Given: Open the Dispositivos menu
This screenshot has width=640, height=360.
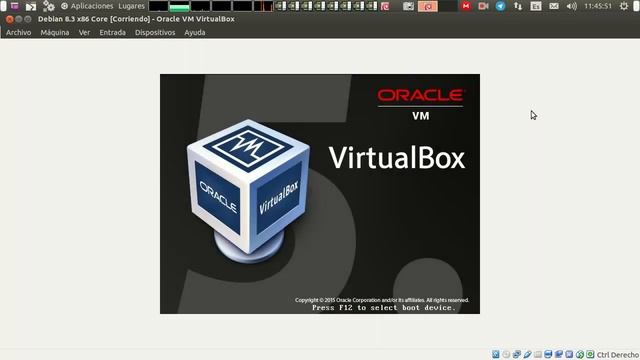Looking at the screenshot, I should (155, 32).
